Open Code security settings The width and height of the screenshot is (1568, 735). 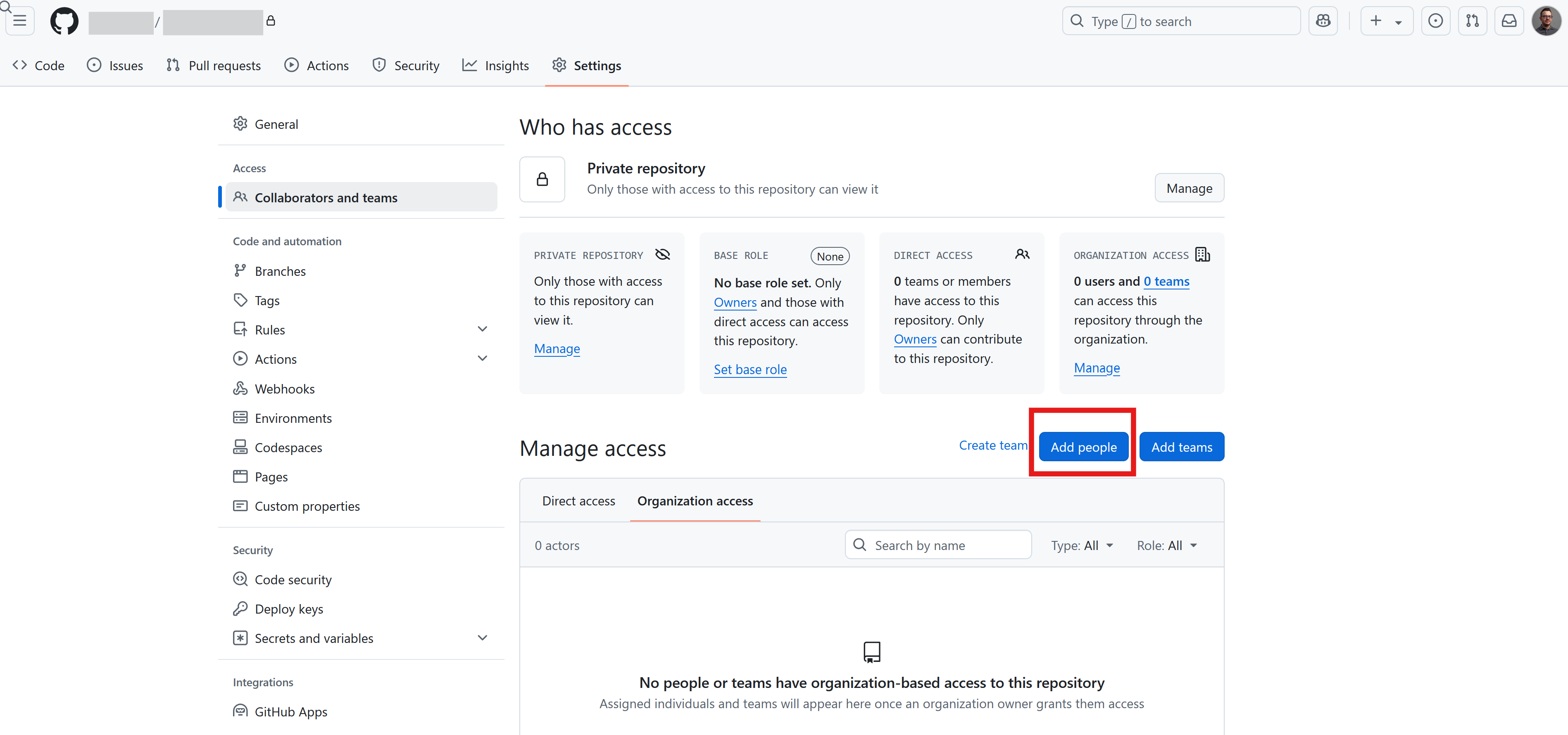[361, 579]
